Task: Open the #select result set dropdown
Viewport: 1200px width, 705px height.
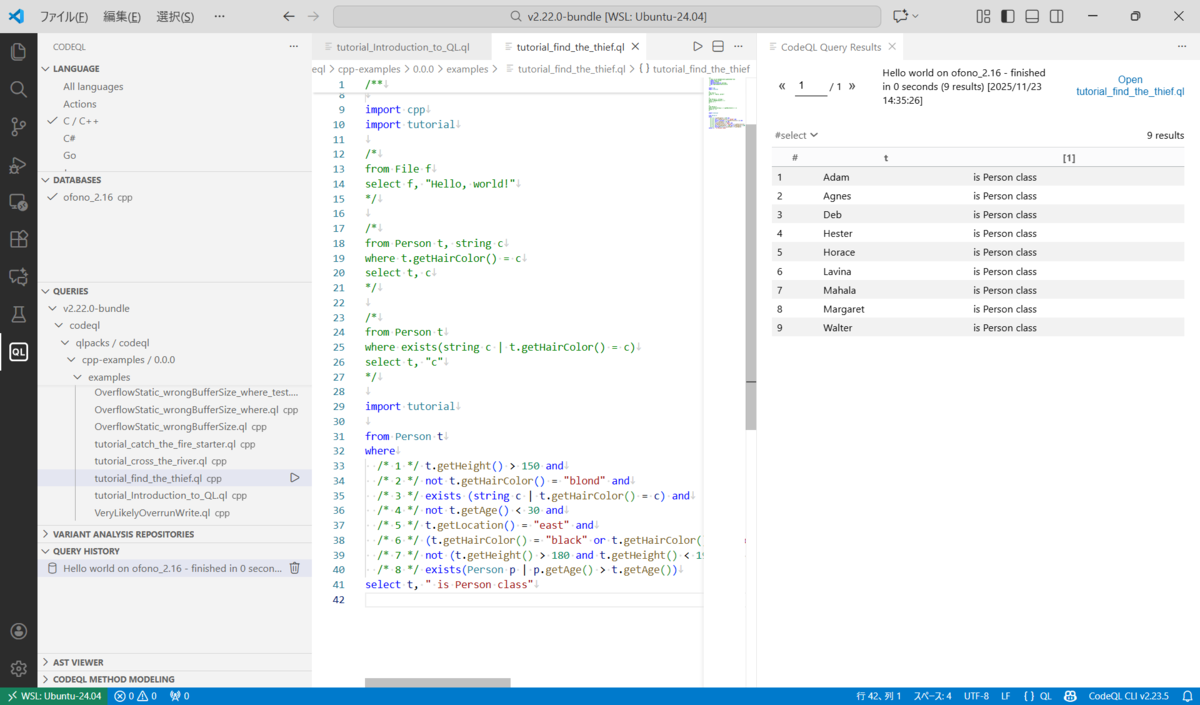Action: [796, 135]
